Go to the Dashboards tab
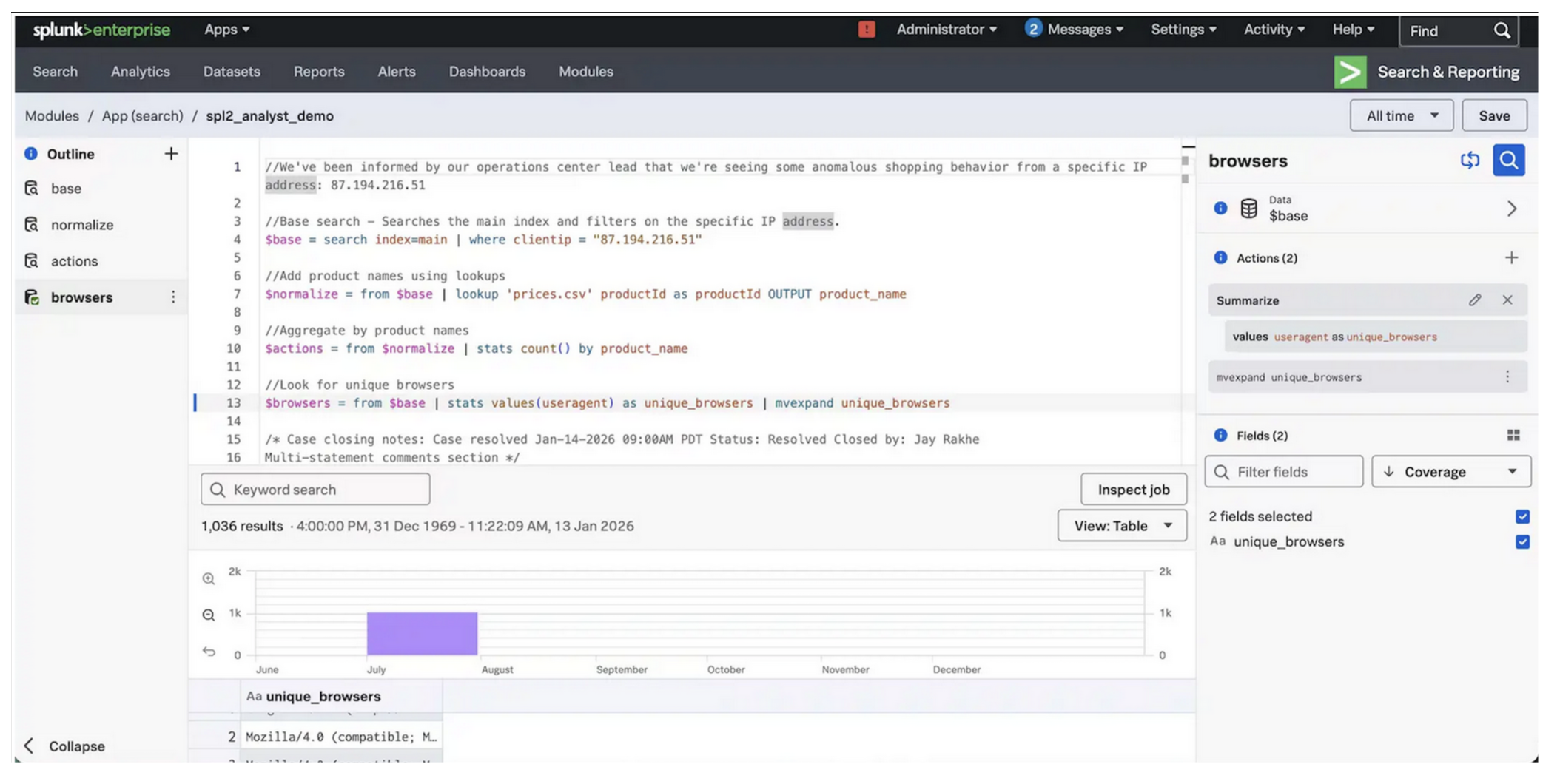The width and height of the screenshot is (1560, 784). [487, 72]
